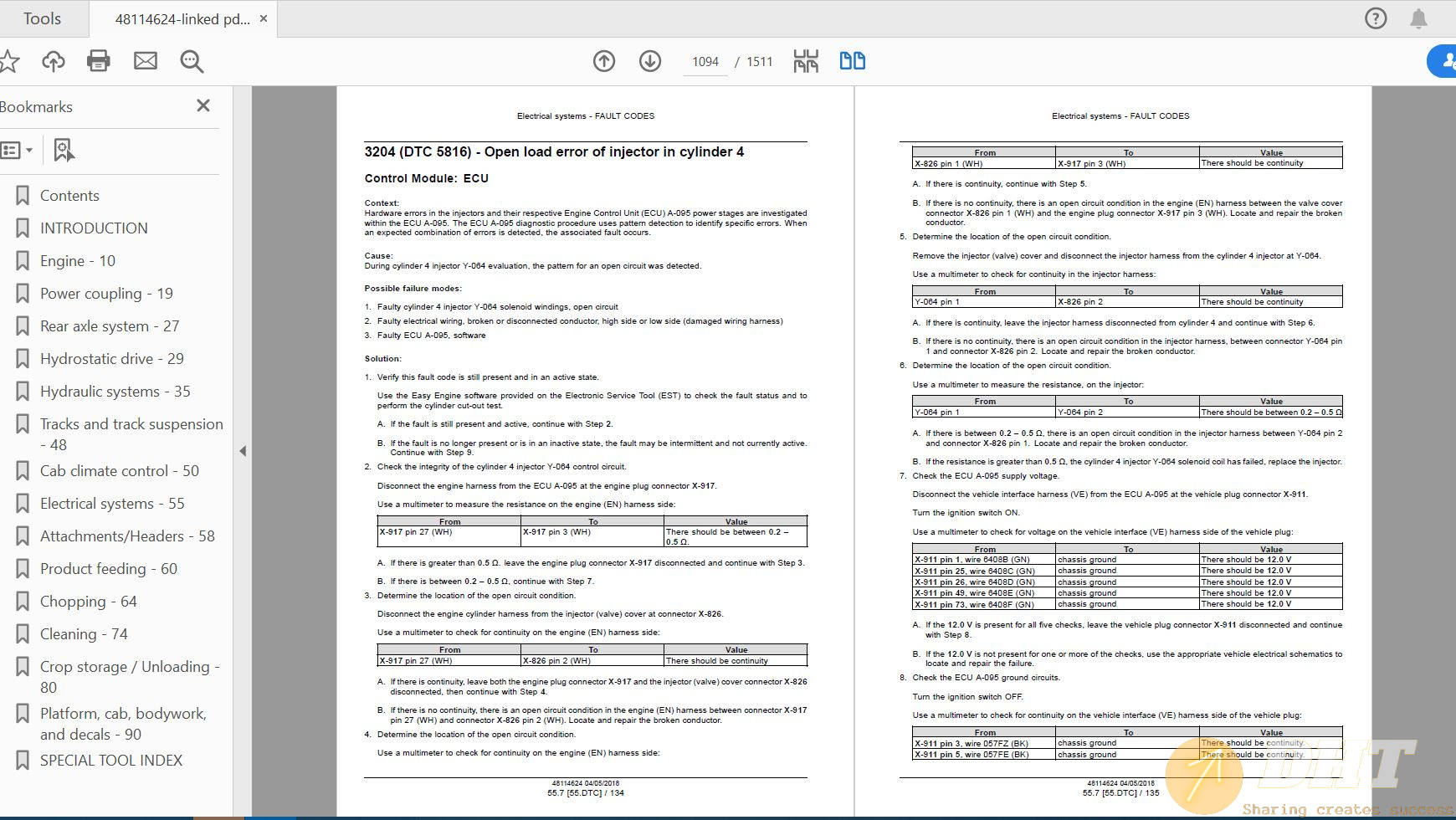1456x820 pixels.
Task: Open bookmark options dropdown menu
Action: tap(18, 151)
